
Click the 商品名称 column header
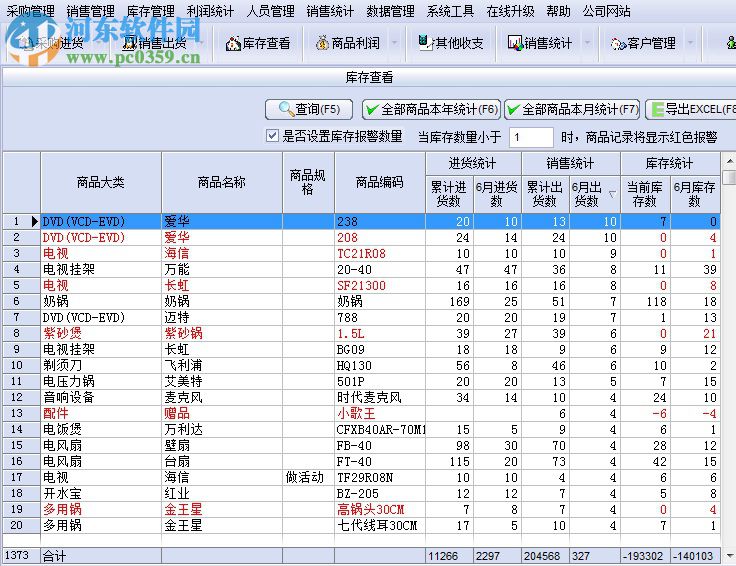click(x=222, y=183)
